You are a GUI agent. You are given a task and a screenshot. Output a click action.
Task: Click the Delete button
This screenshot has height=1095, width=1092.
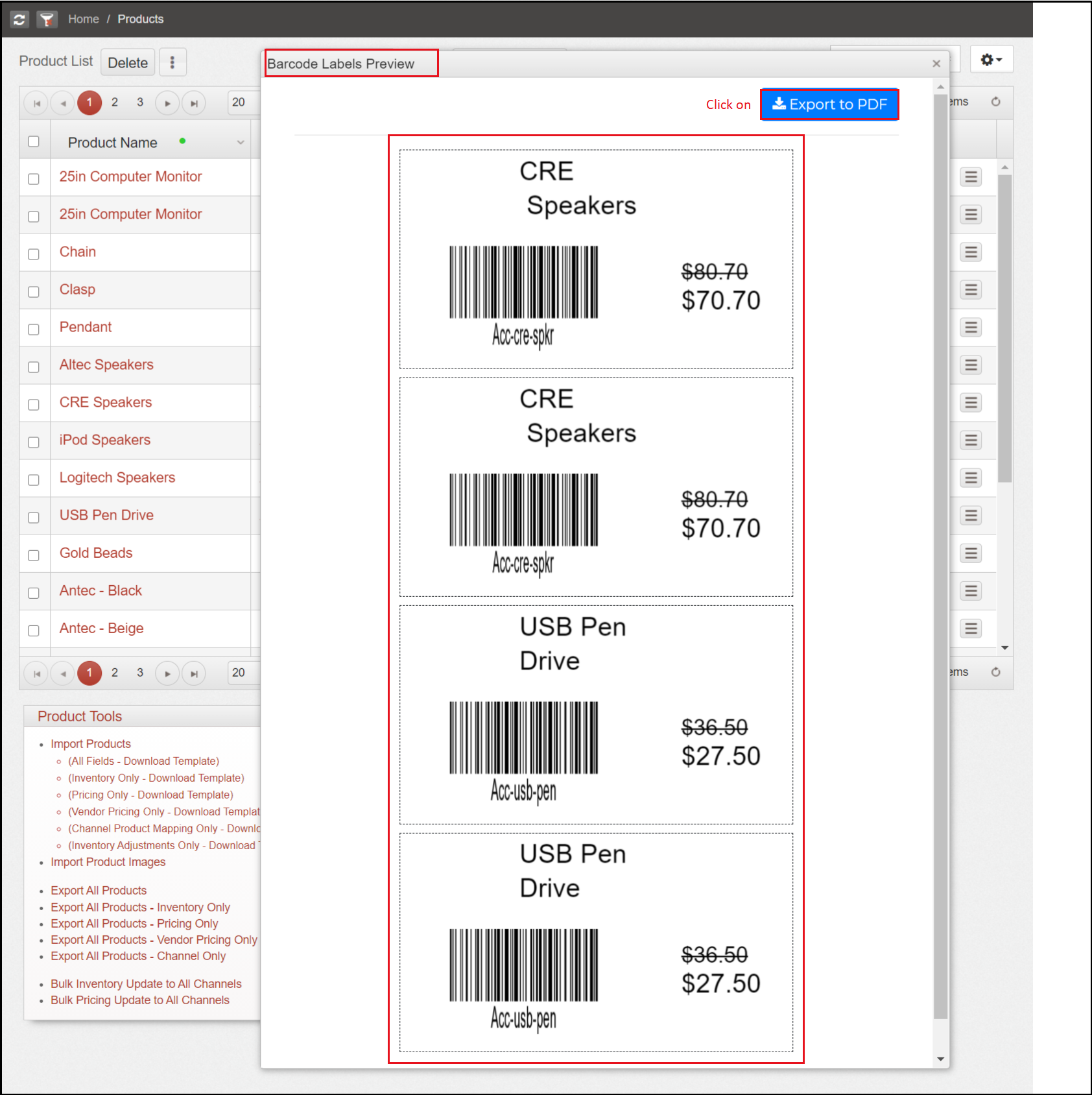[128, 63]
